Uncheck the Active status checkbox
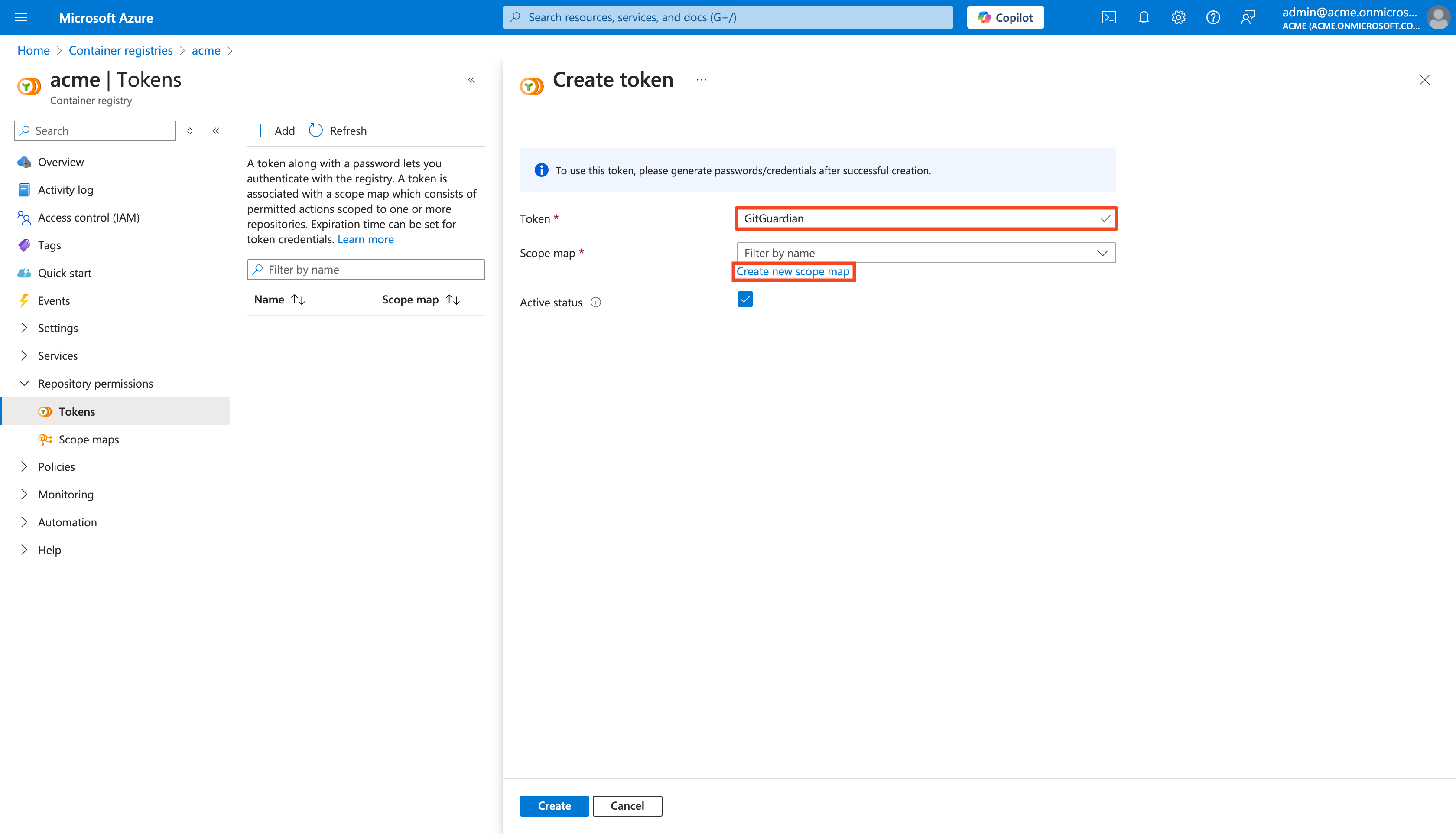1456x834 pixels. click(x=745, y=299)
